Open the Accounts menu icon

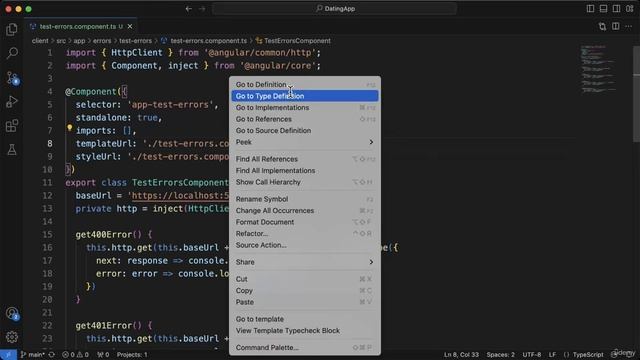[x=12, y=313]
